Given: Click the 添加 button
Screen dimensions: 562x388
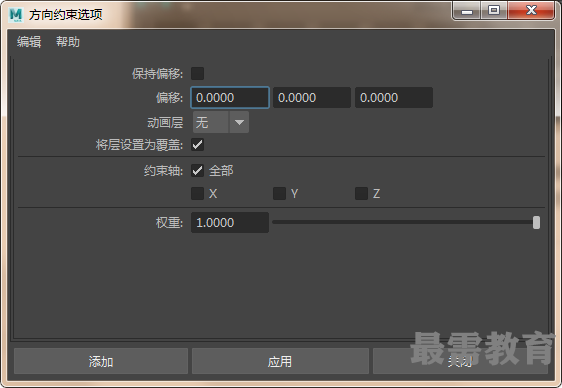Looking at the screenshot, I should pos(101,361).
